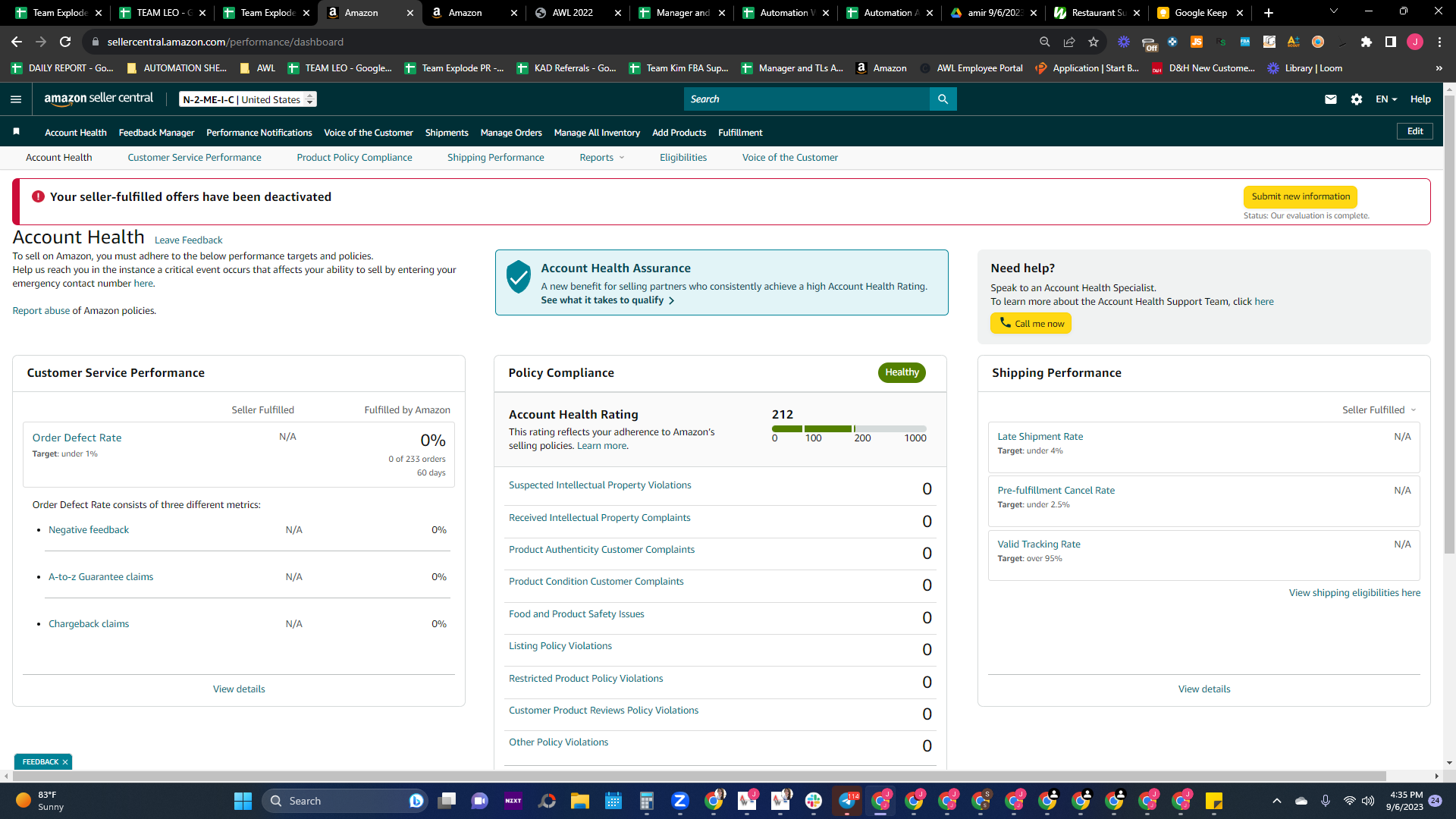Open the Leave Feedback link

[188, 240]
